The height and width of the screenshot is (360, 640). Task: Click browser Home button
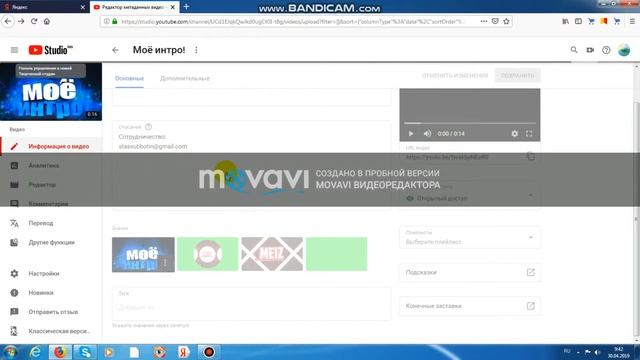47,21
